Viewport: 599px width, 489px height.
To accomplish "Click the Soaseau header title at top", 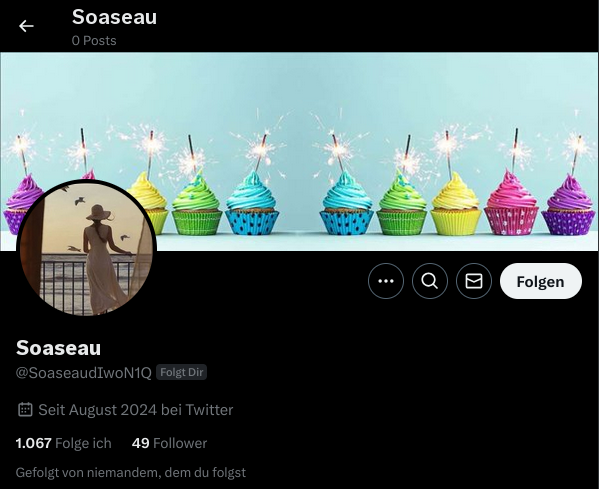I will coord(114,17).
